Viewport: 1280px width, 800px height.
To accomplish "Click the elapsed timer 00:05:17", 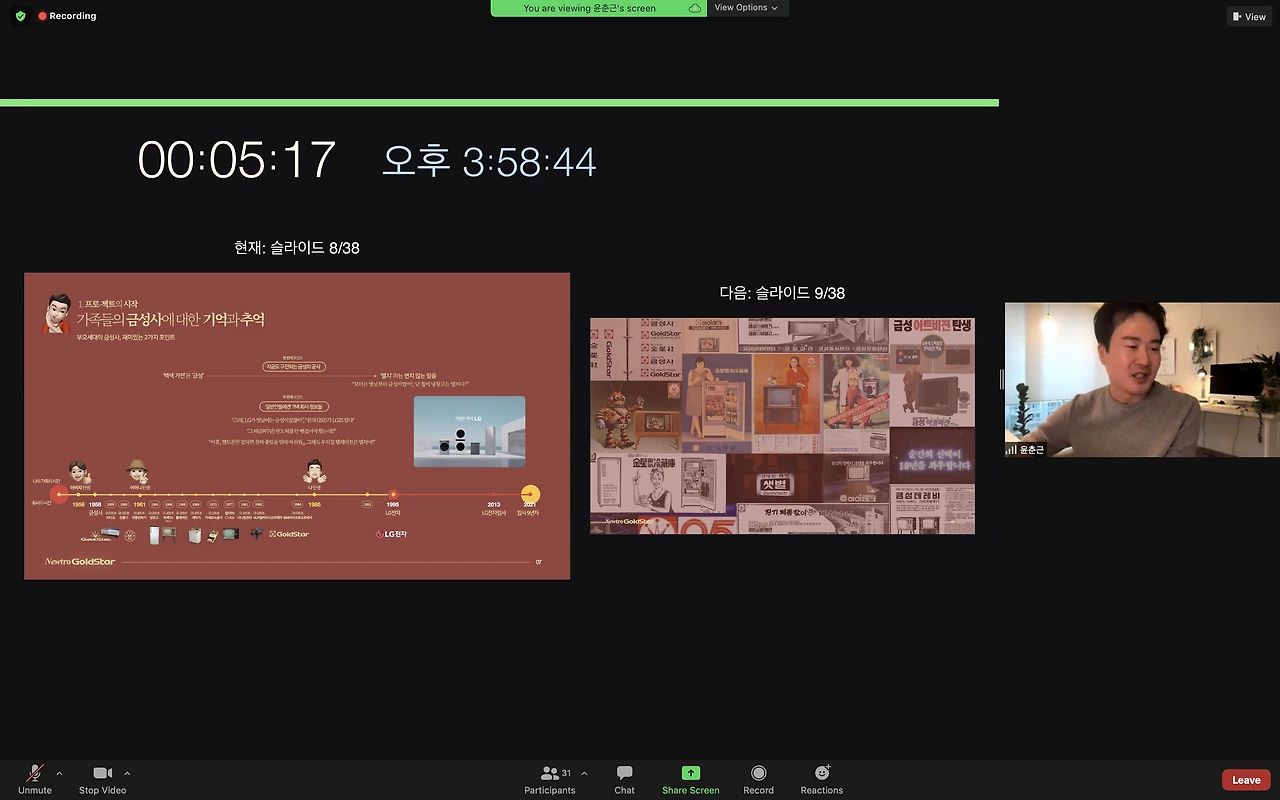I will [237, 160].
